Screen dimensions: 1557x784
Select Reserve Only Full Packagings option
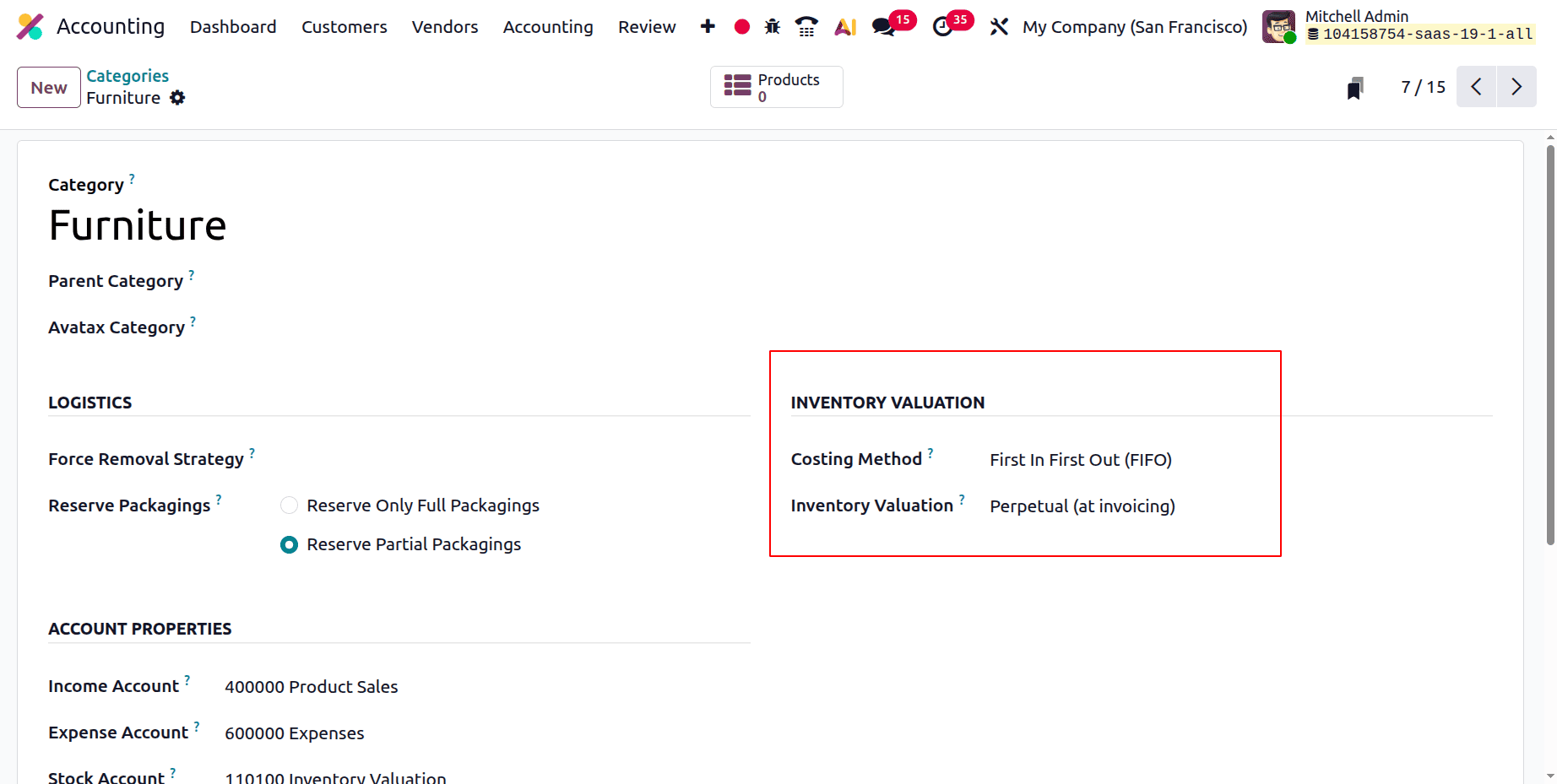[289, 506]
